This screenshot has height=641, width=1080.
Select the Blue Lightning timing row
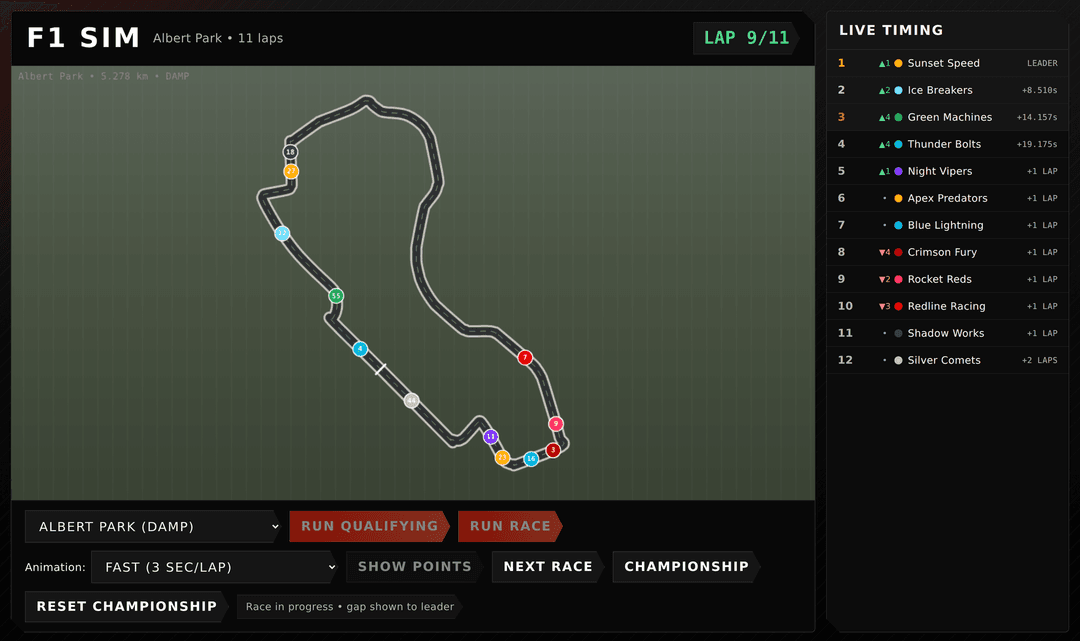pyautogui.click(x=947, y=225)
